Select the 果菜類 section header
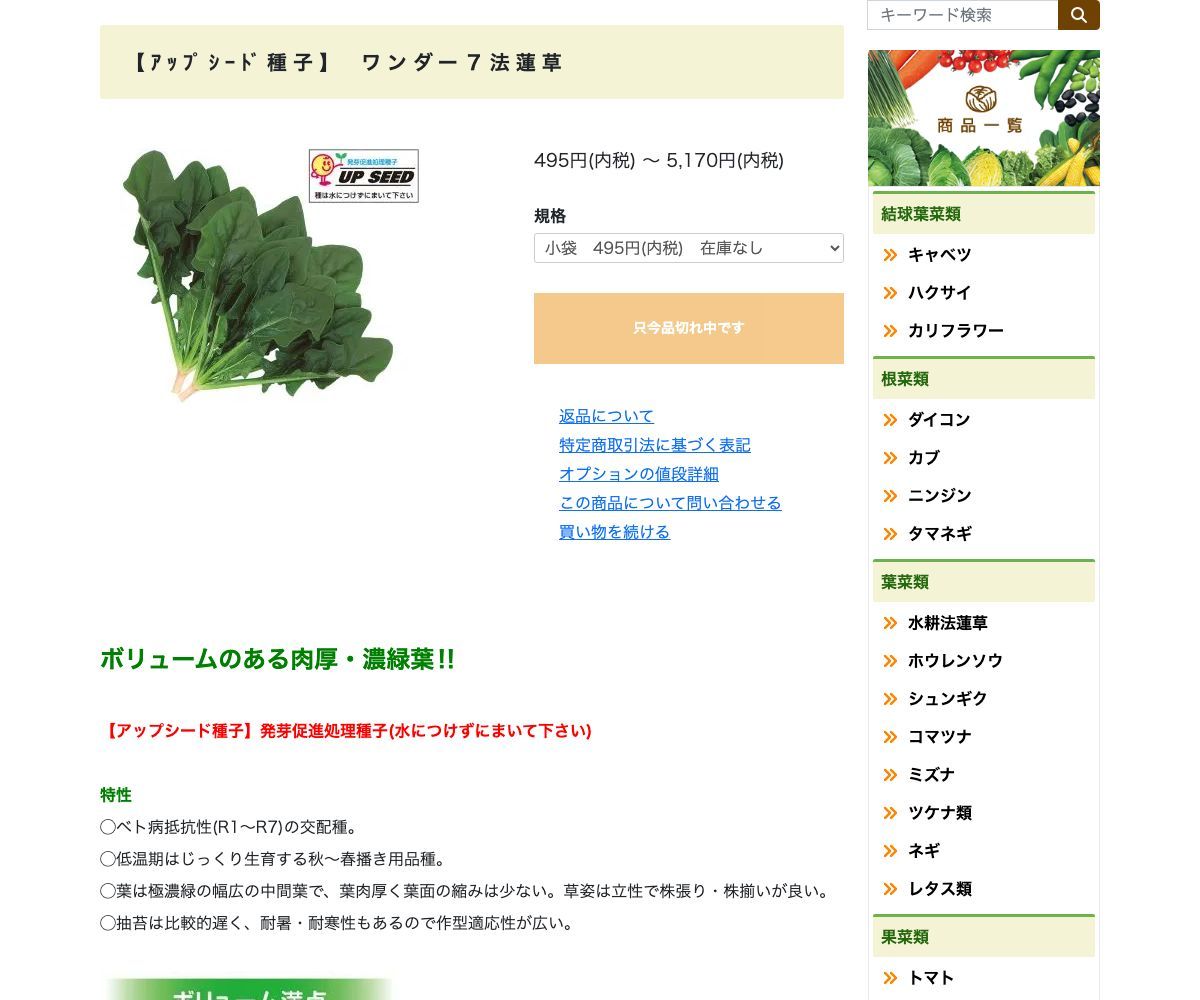This screenshot has height=1000, width=1200. (905, 937)
